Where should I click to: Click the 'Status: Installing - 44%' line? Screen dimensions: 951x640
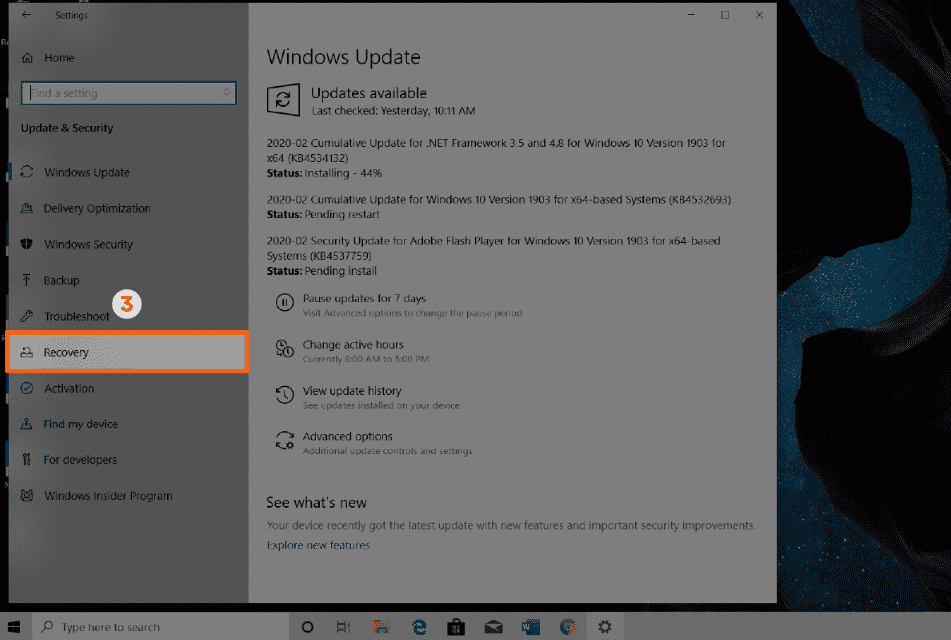[x=324, y=173]
